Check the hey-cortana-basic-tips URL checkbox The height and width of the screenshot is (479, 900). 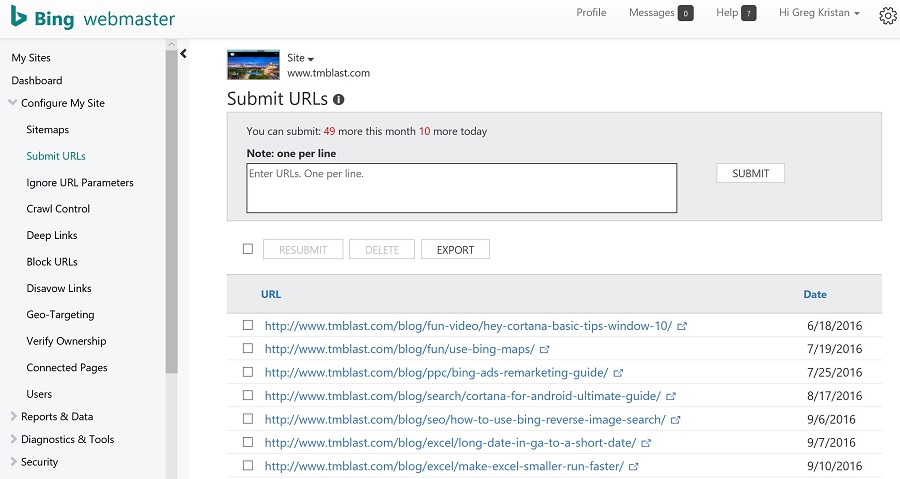248,325
